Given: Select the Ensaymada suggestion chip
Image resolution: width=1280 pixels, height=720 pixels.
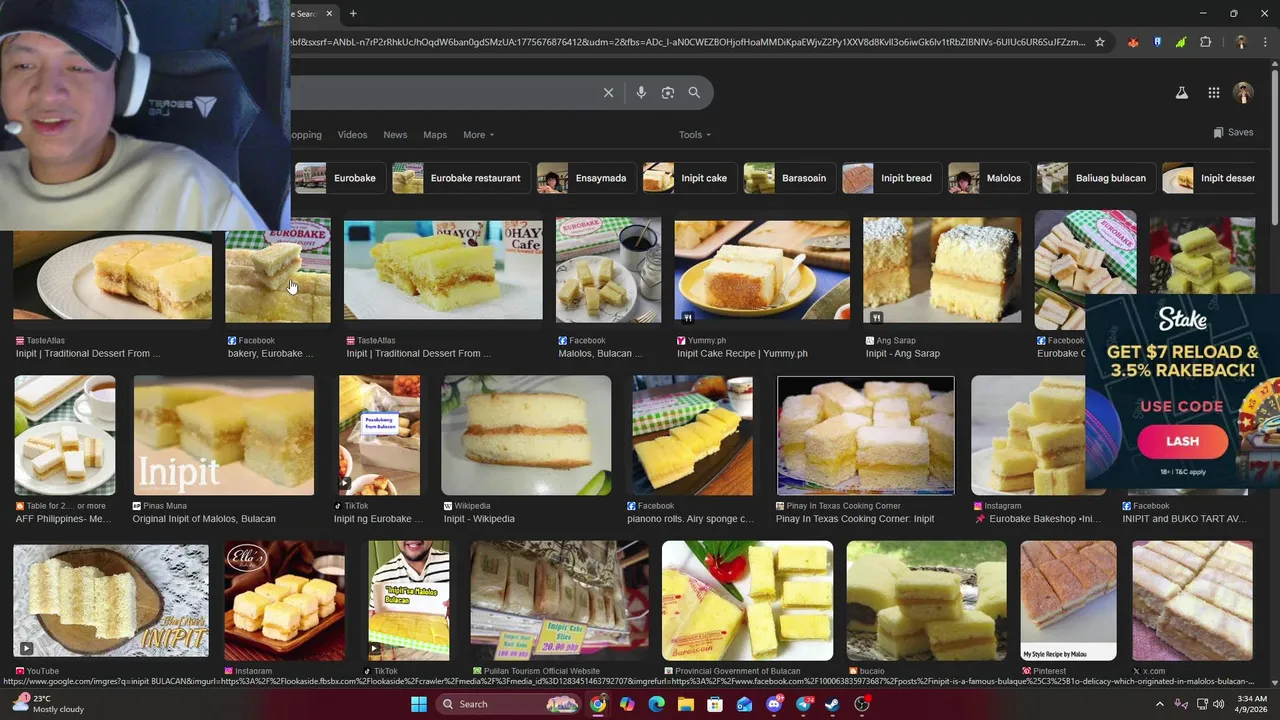Looking at the screenshot, I should pos(585,178).
